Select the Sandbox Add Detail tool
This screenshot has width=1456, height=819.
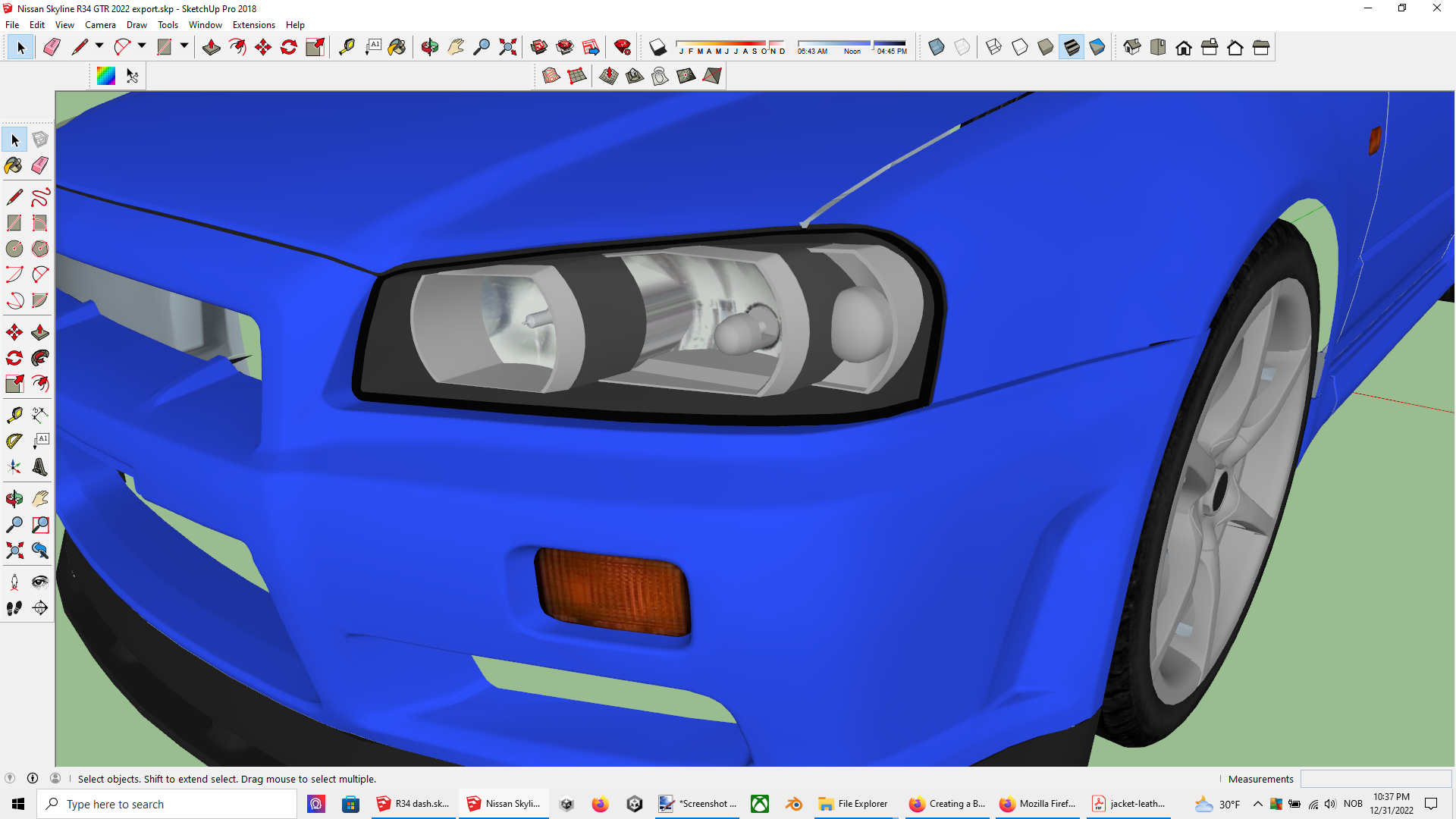point(686,76)
